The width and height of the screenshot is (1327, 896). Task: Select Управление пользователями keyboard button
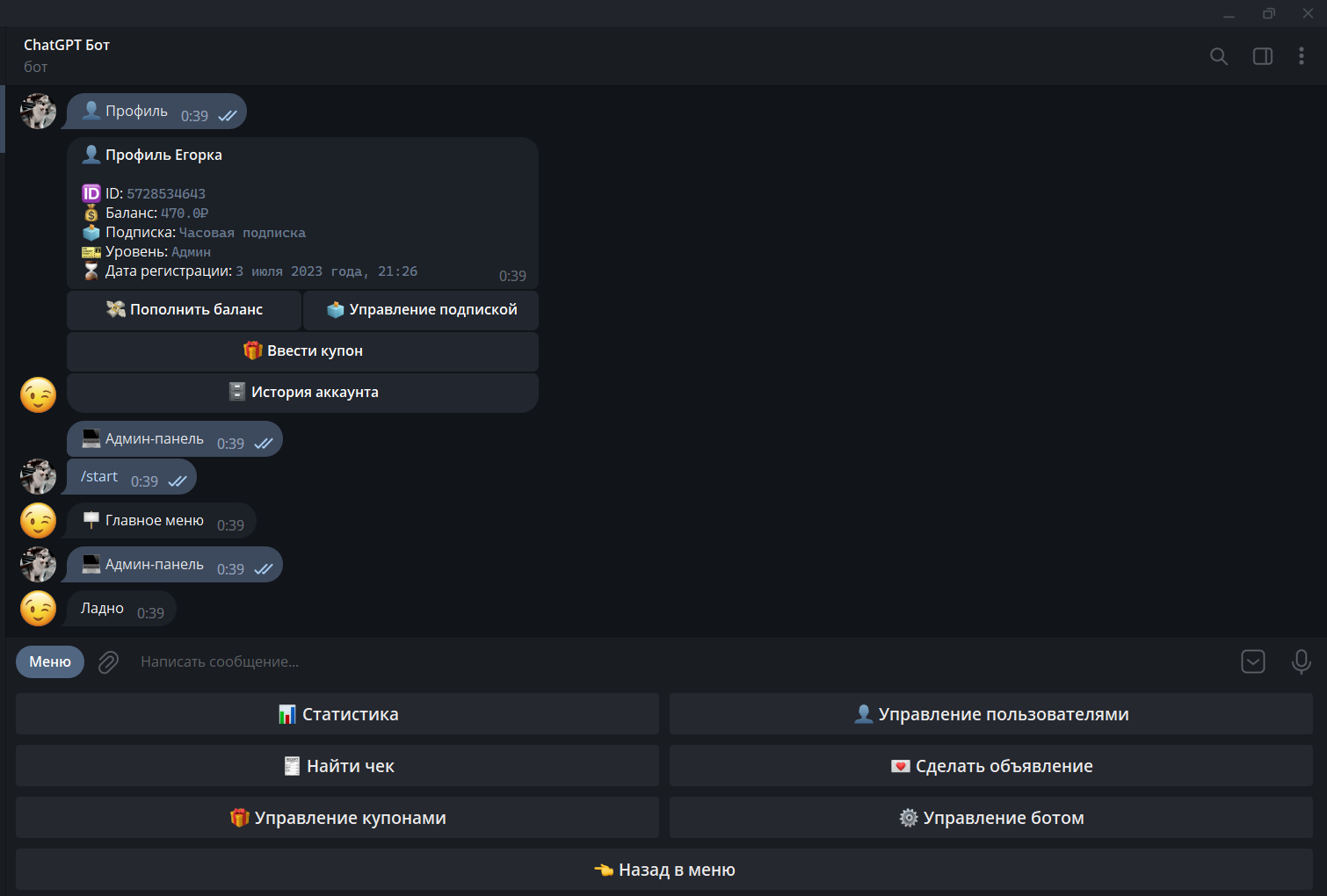click(x=990, y=714)
